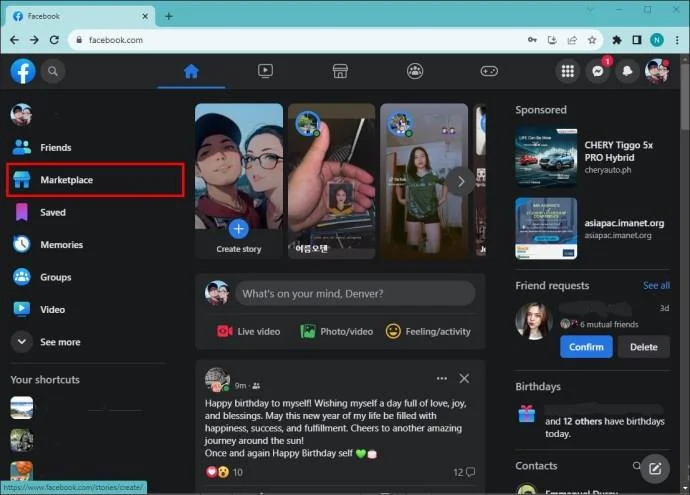Reload the Facebook page
The height and width of the screenshot is (495, 690).
click(54, 40)
